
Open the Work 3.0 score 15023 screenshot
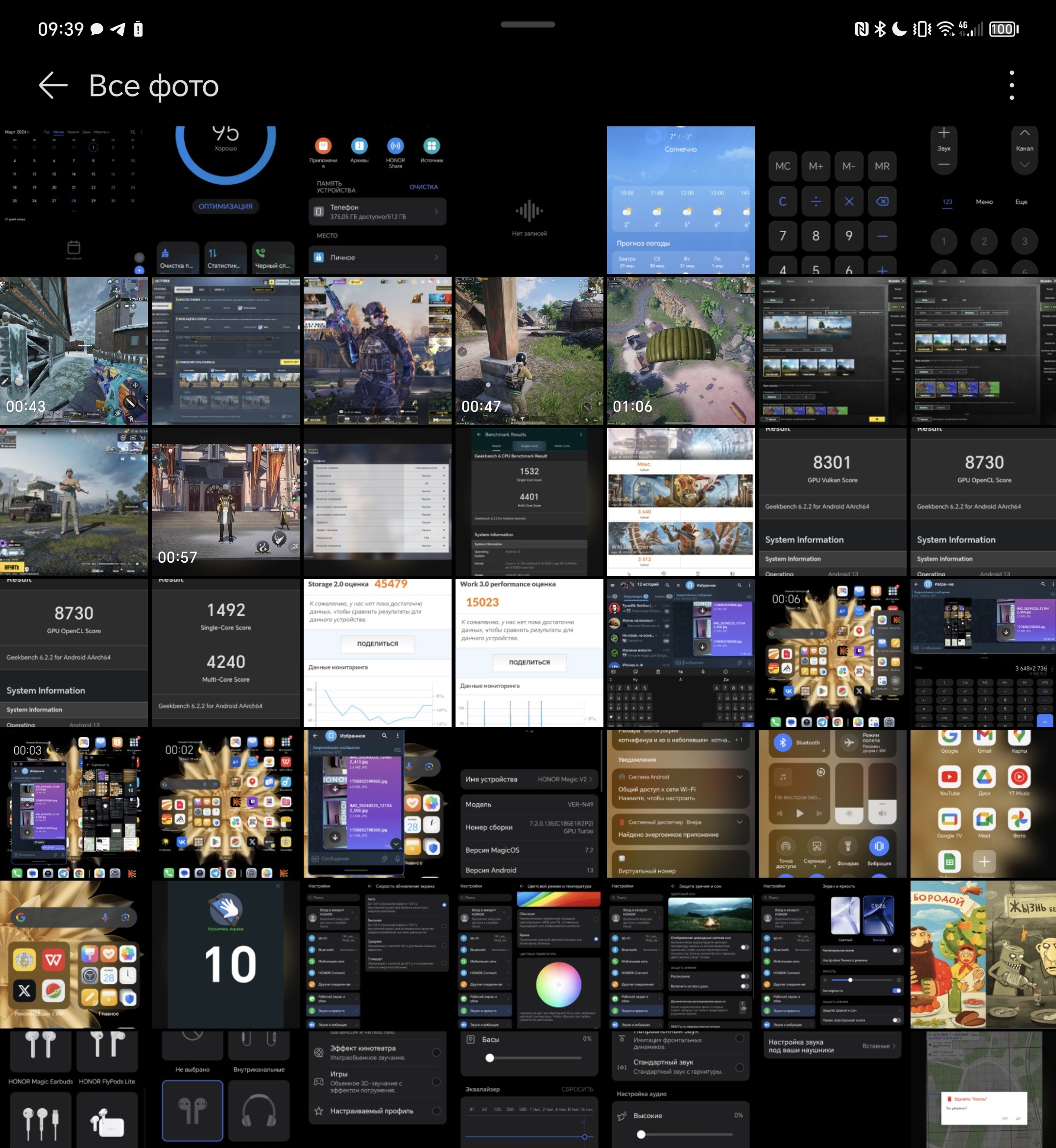tap(529, 653)
